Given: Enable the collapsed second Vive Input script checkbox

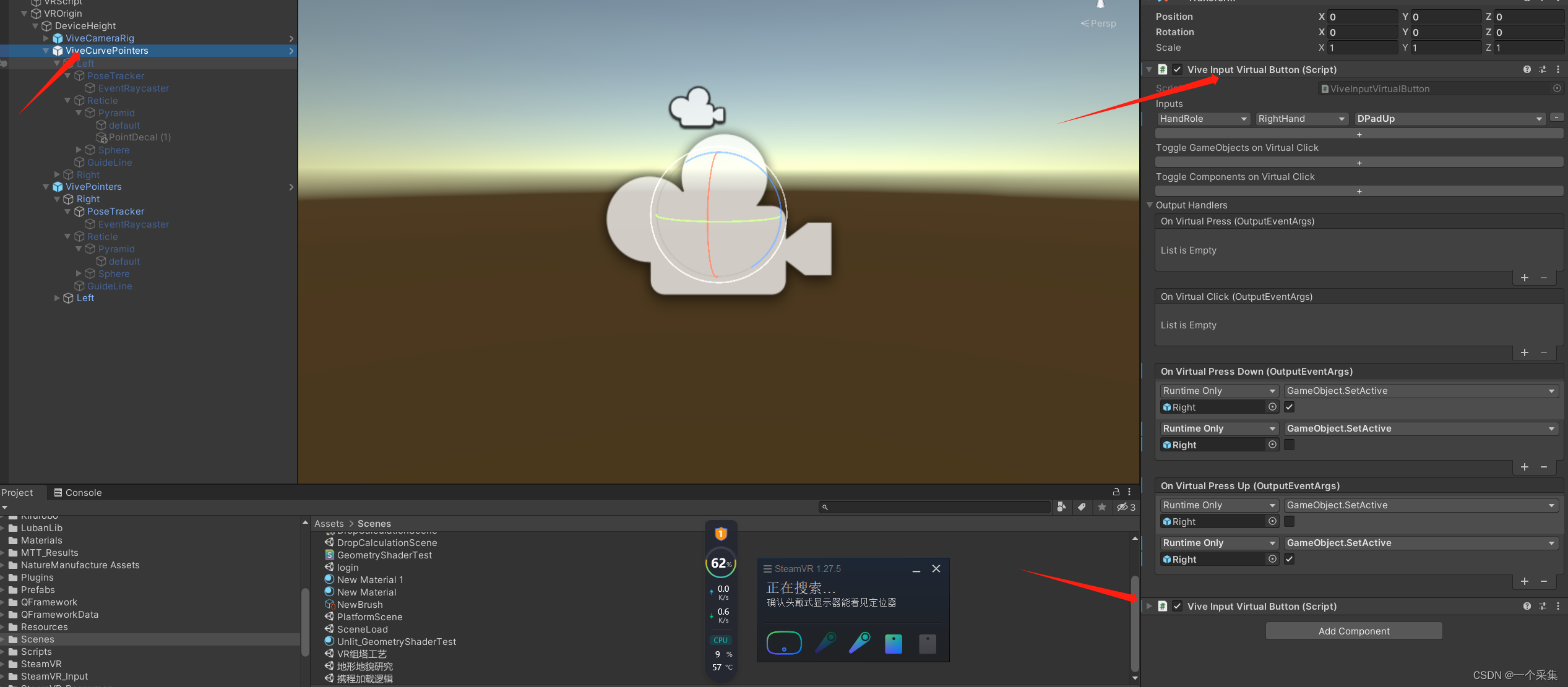Looking at the screenshot, I should [x=1177, y=607].
